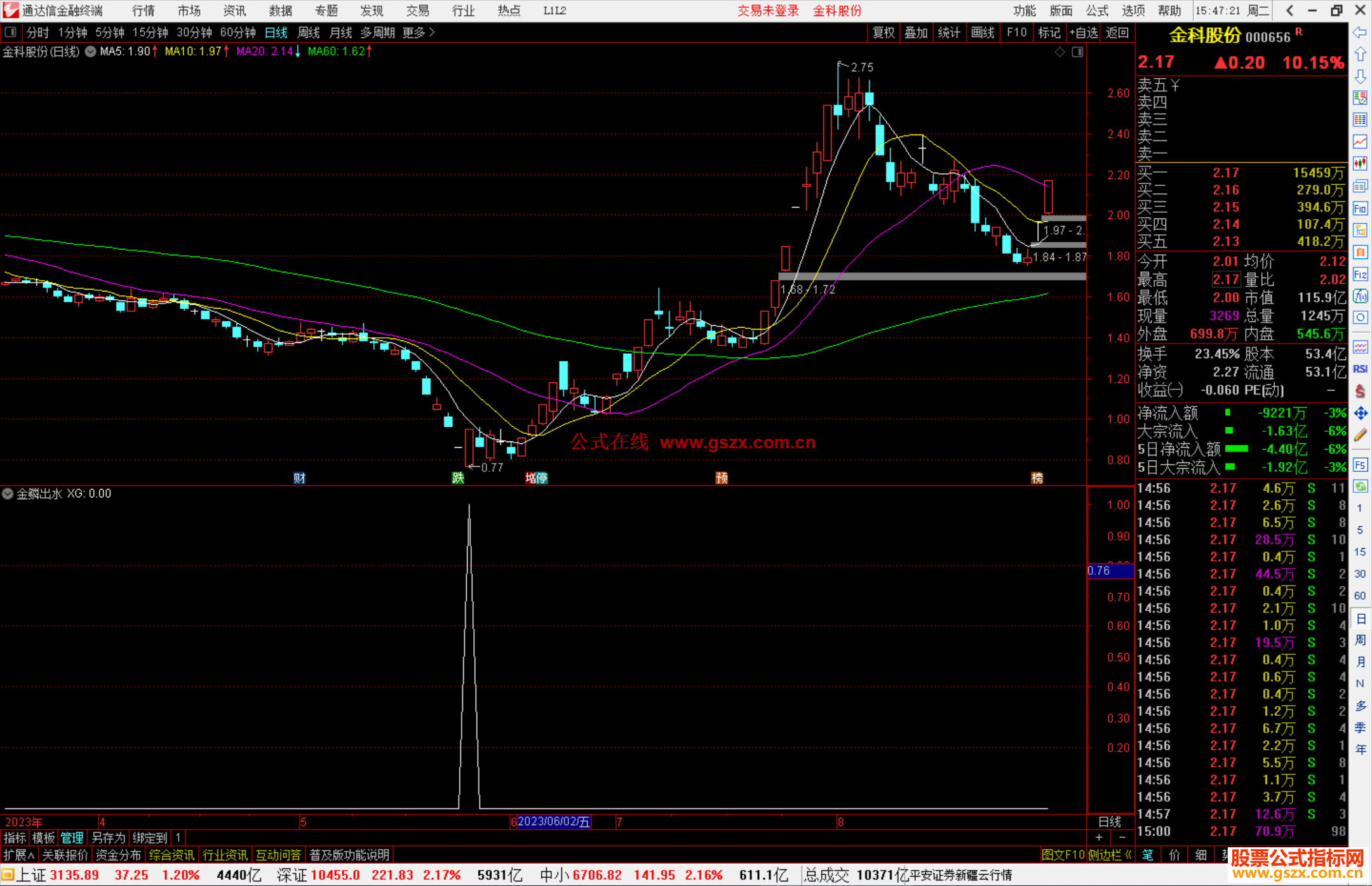
Task: Expand the 扩展 panel at bottom left
Action: pos(19,855)
